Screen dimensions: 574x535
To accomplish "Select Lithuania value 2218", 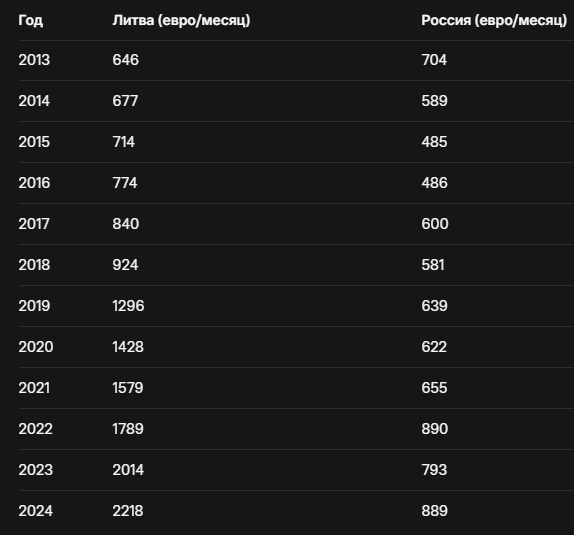I will 128,511.
